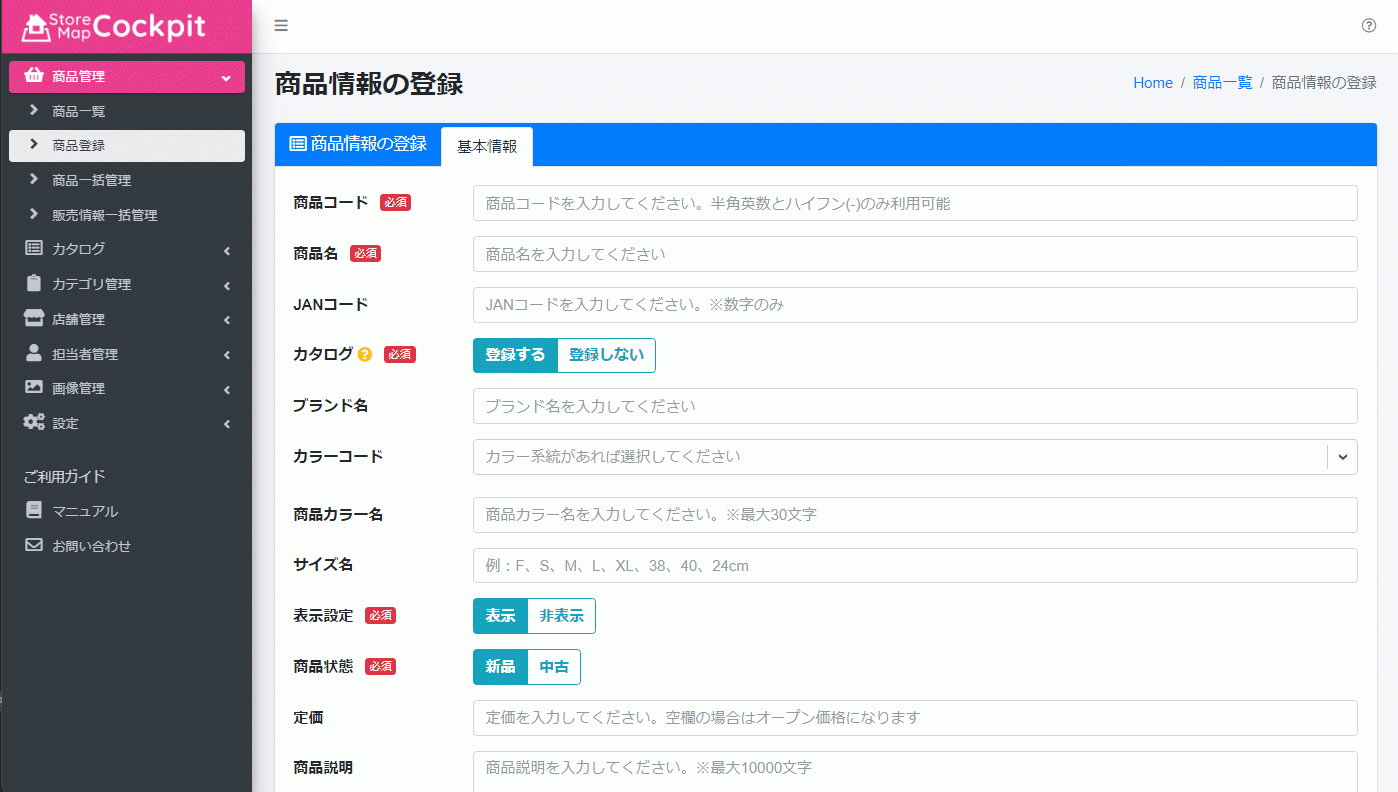Open the help icon in the top right corner

click(1369, 25)
